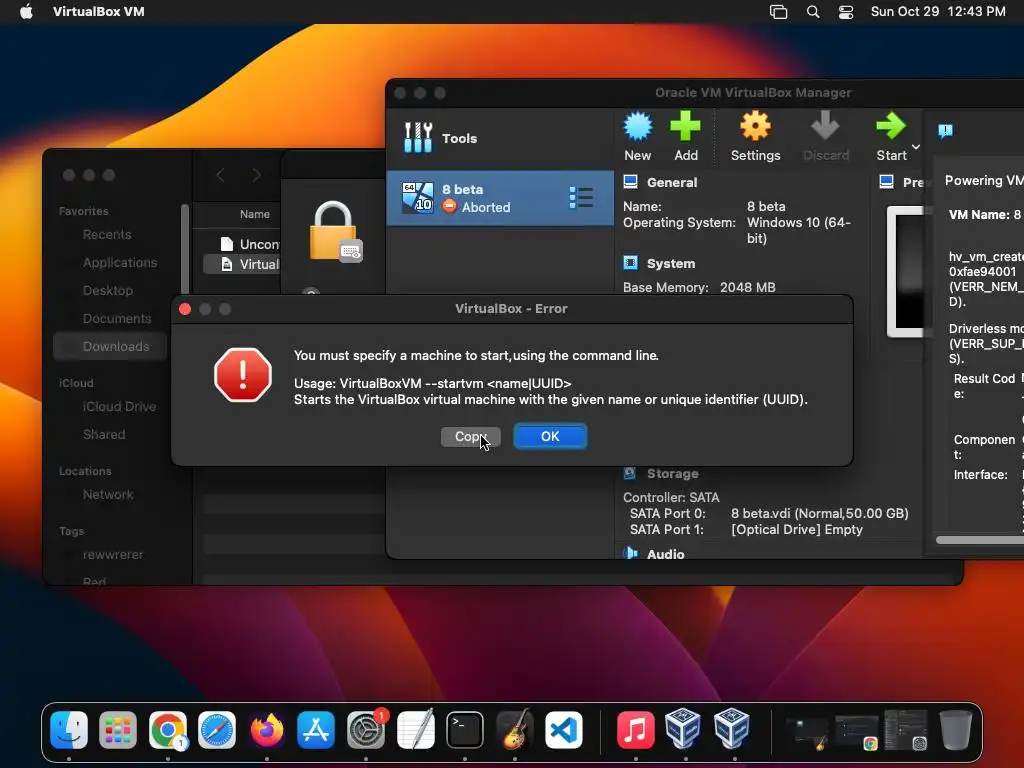This screenshot has height=768, width=1024.
Task: Open Firefox from the Dock
Action: point(266,729)
